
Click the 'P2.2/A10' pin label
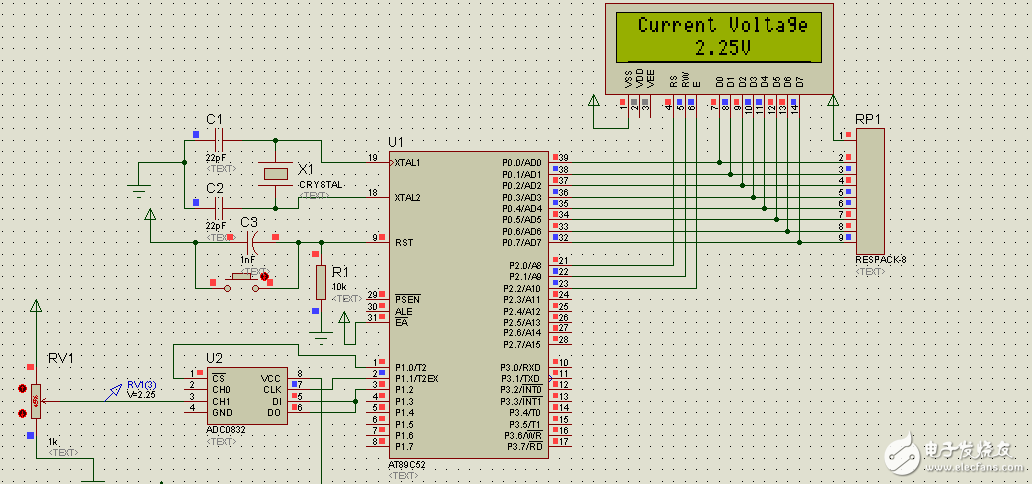tap(523, 288)
